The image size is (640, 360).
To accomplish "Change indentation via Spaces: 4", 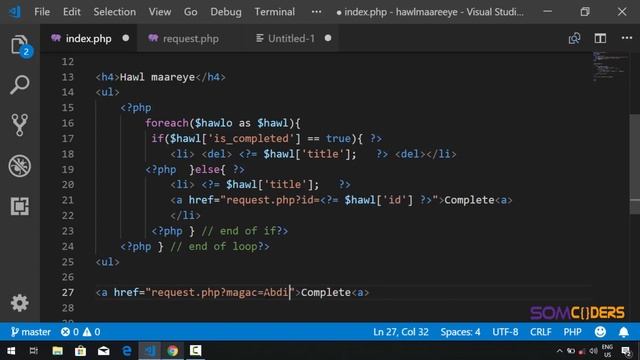I will 460,332.
